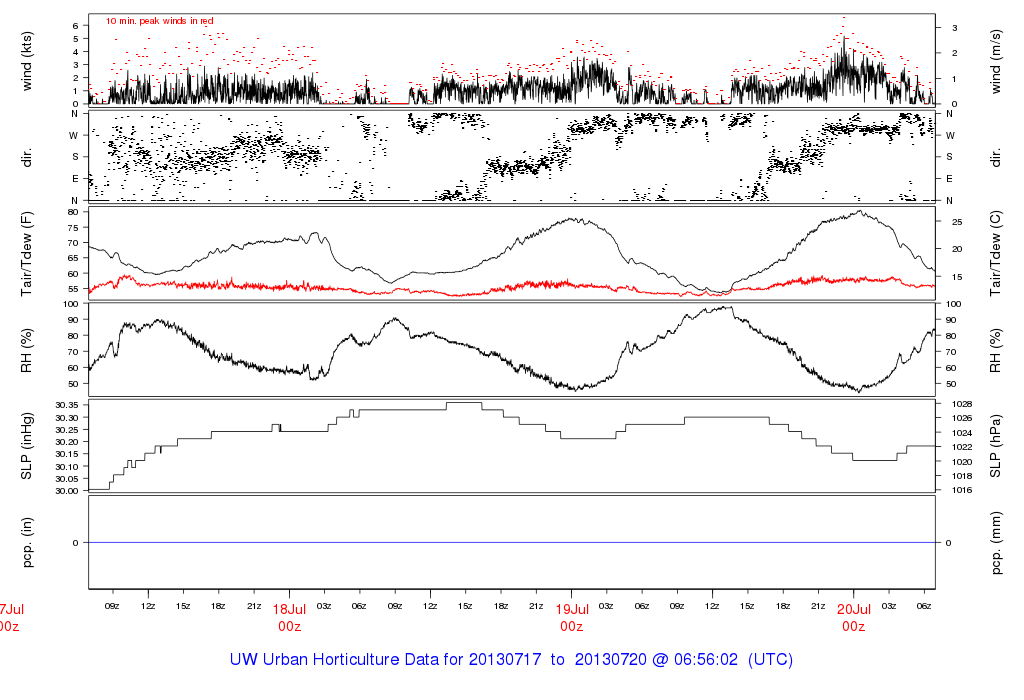Select the 'wind (kts)' axis label

point(27,61)
